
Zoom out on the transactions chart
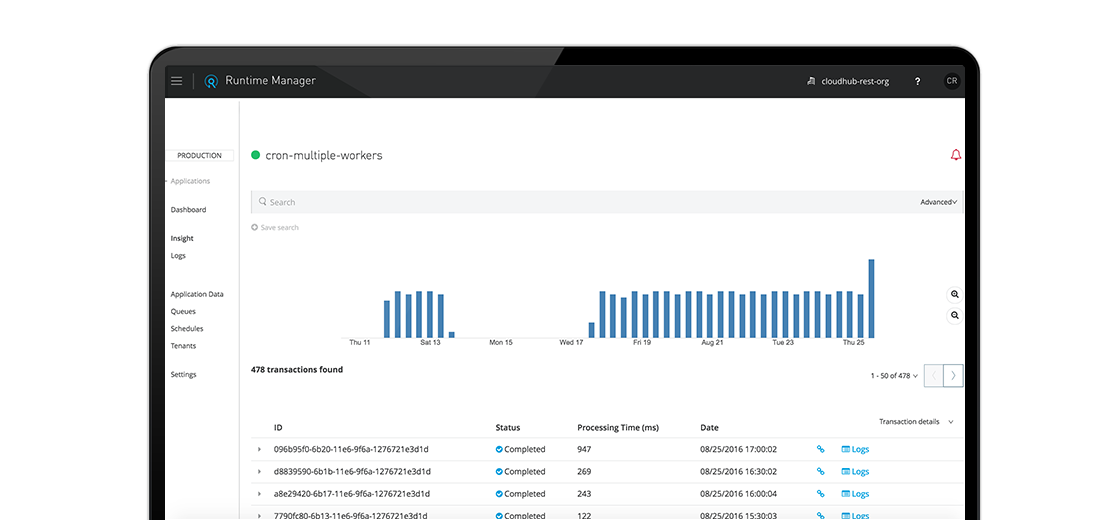(954, 315)
